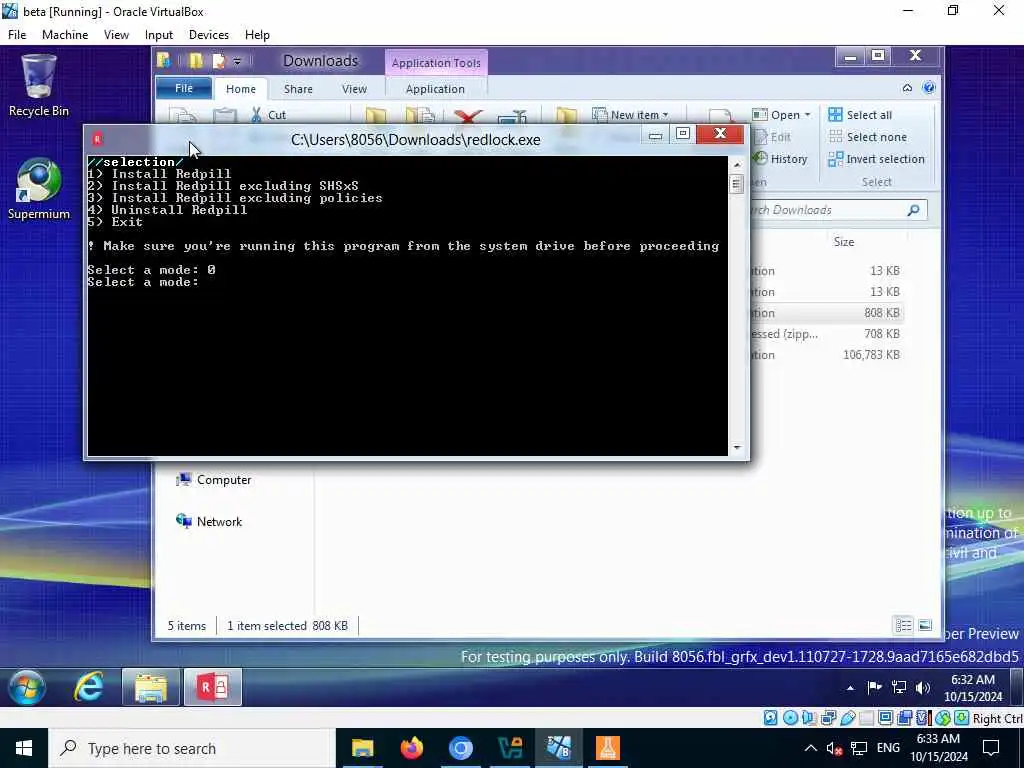
Task: Open the VirtualBox View menu
Action: [x=116, y=35]
